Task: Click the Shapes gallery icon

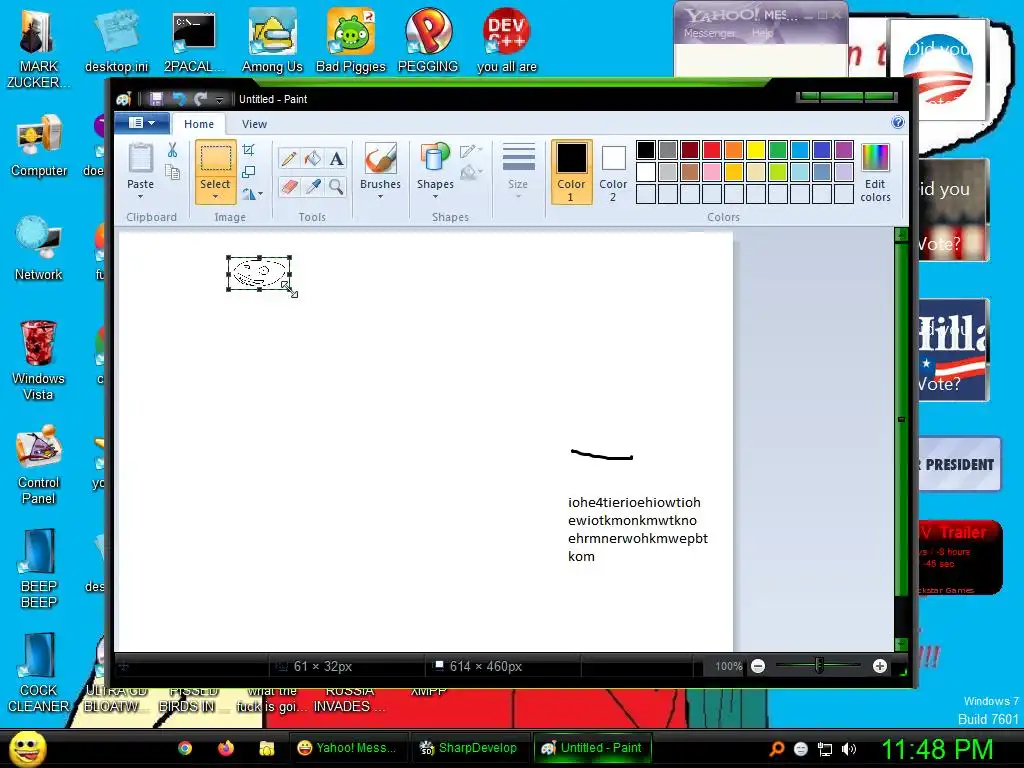Action: click(x=435, y=158)
